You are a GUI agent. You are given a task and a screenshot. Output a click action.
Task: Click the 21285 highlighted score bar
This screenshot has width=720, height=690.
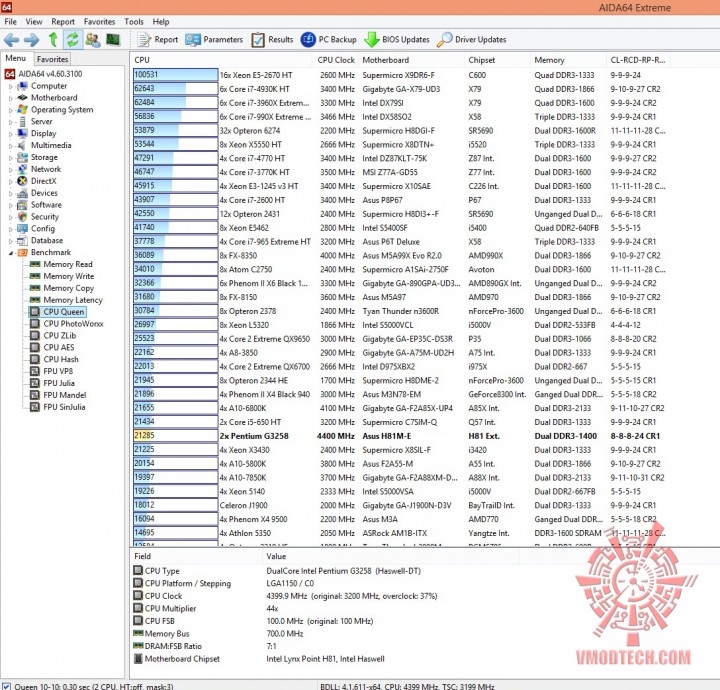[x=175, y=436]
